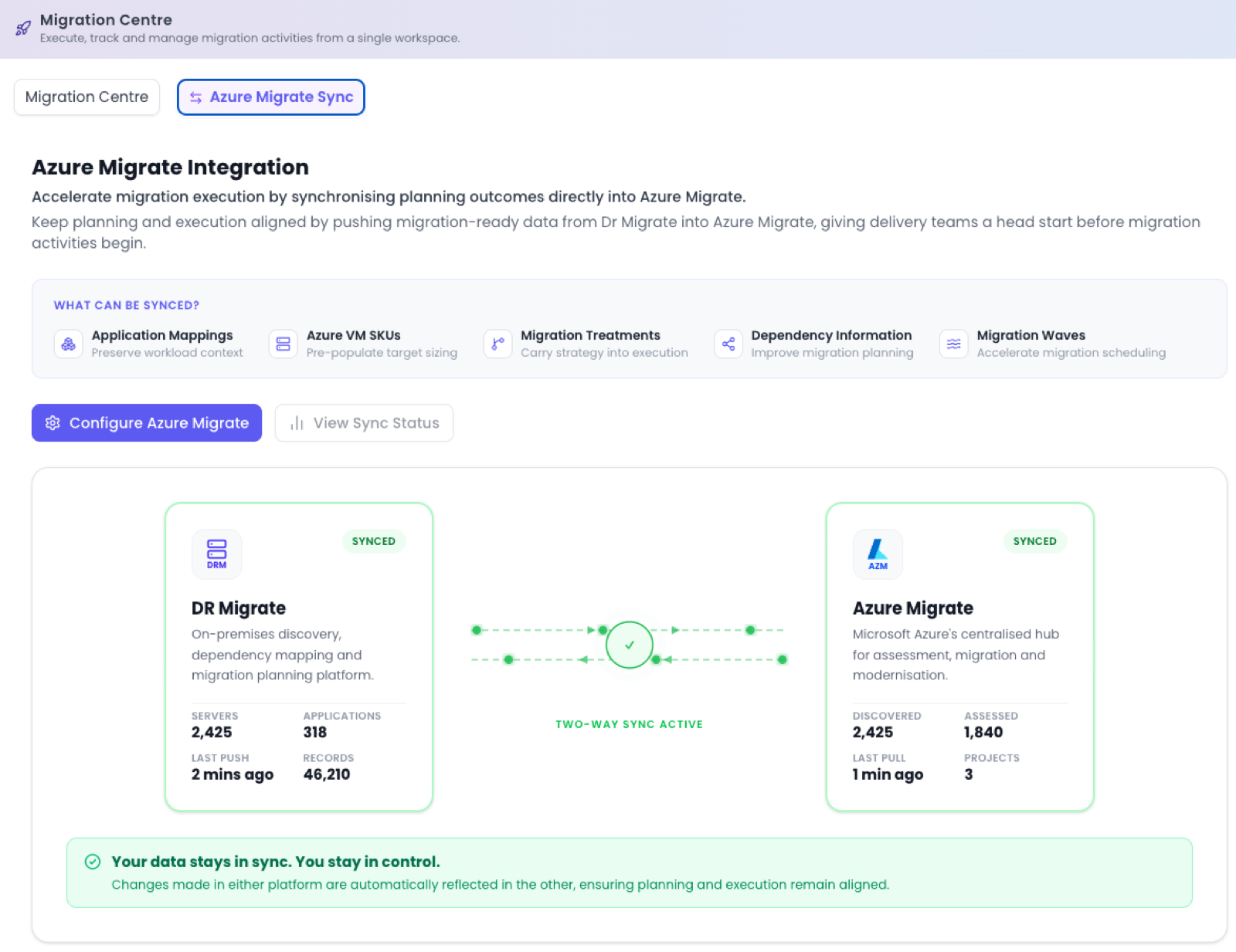This screenshot has width=1236, height=952.
Task: Click the Dependency Information share icon
Action: coord(728,344)
